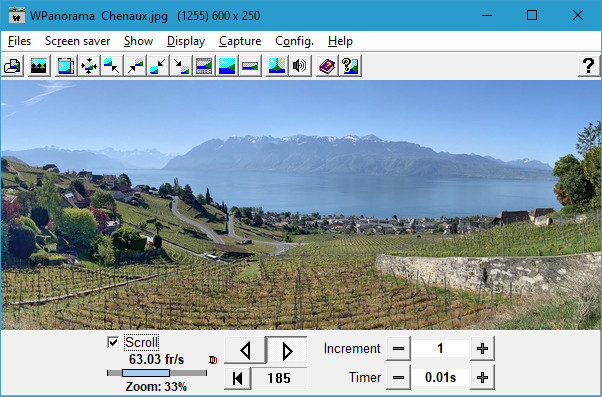Click the zipper split-picture toolbar icon

[277, 66]
